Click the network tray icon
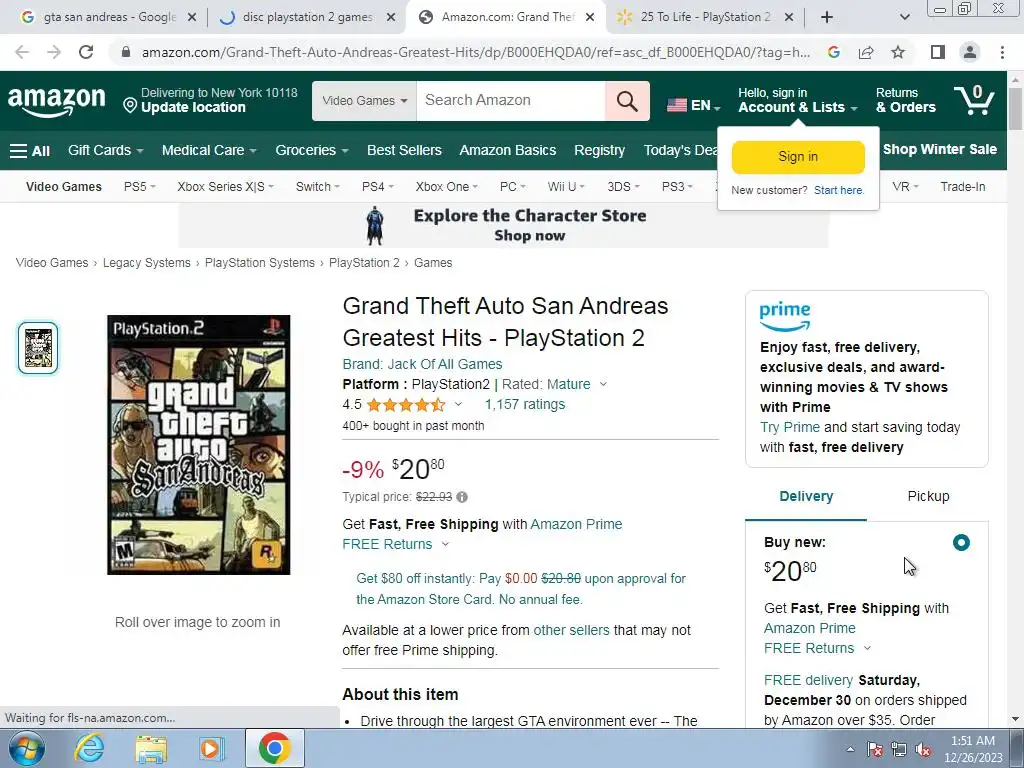Image resolution: width=1024 pixels, height=768 pixels. pyautogui.click(x=899, y=750)
